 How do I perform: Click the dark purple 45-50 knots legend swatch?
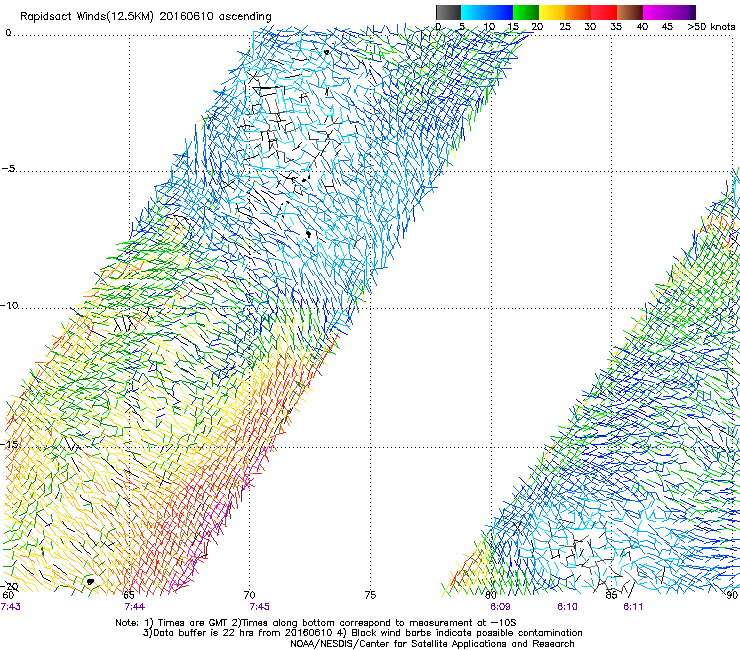click(x=682, y=12)
